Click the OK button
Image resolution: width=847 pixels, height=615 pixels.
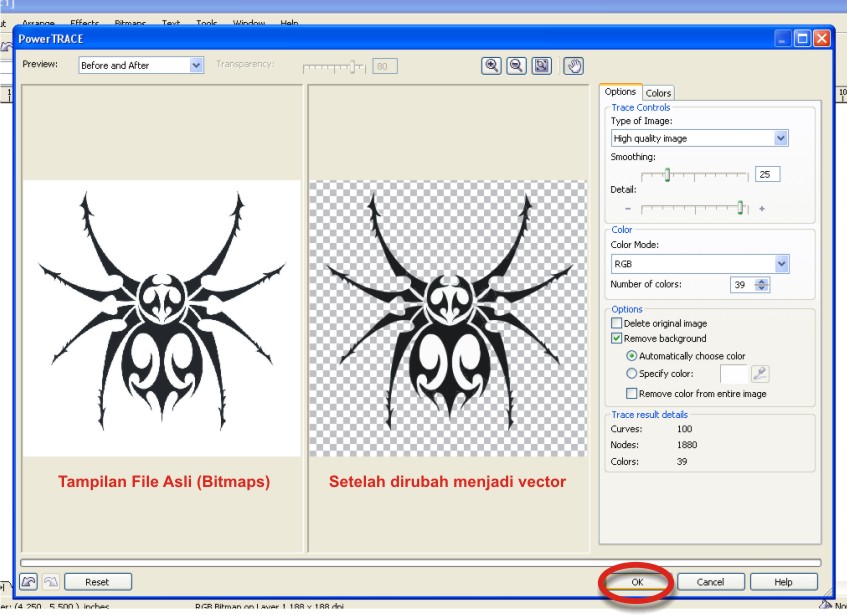[637, 582]
